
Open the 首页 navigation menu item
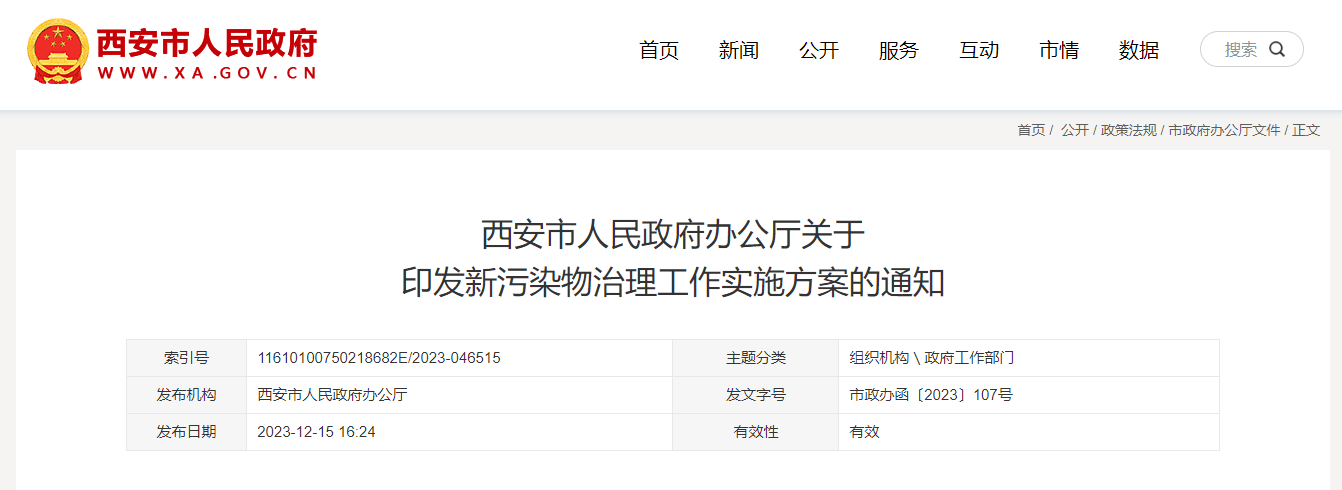(659, 50)
